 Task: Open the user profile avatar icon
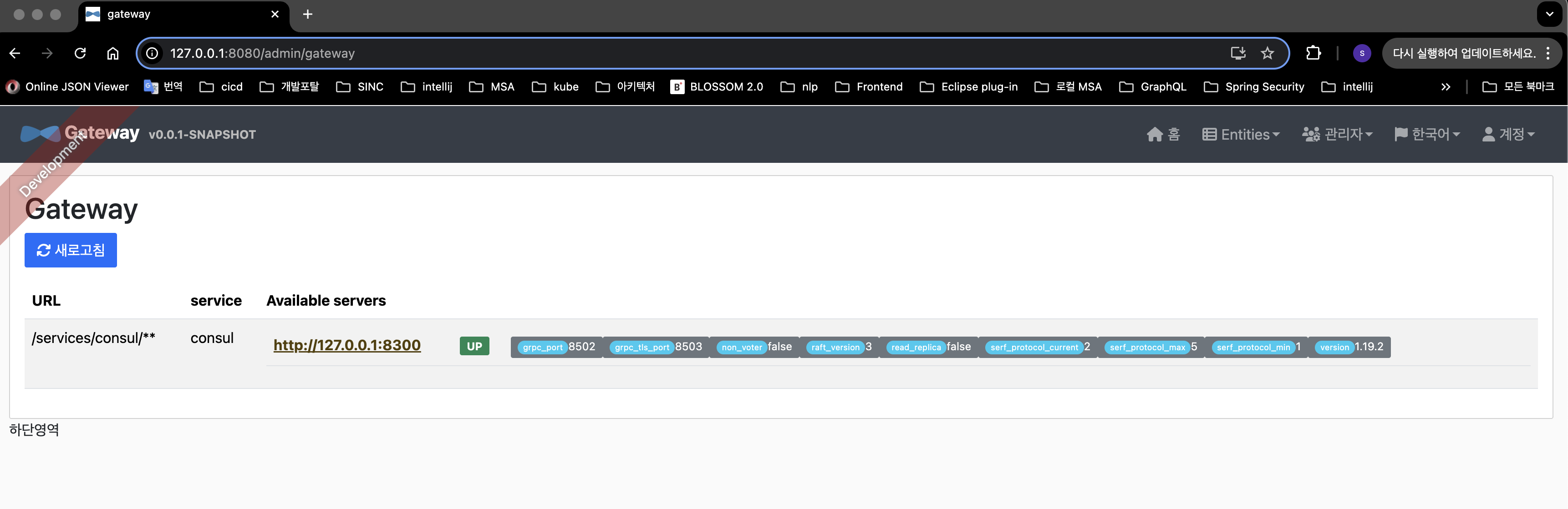pyautogui.click(x=1362, y=54)
